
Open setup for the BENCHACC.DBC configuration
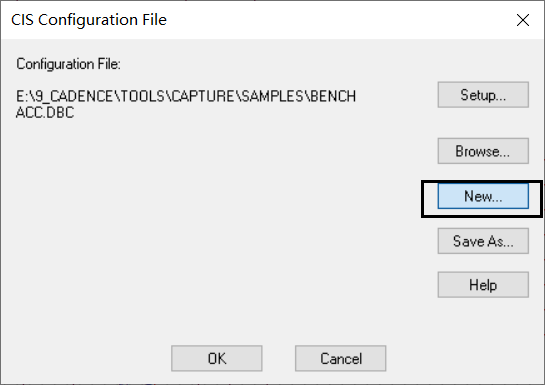[x=483, y=95]
